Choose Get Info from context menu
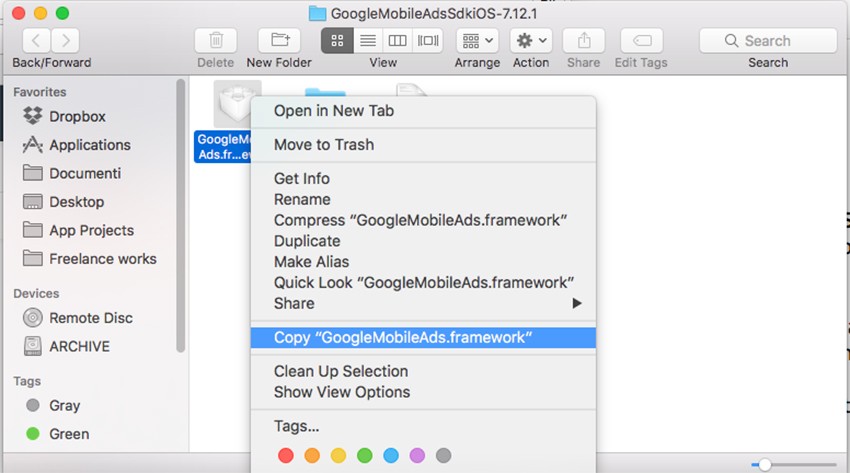850x473 pixels. coord(423,178)
